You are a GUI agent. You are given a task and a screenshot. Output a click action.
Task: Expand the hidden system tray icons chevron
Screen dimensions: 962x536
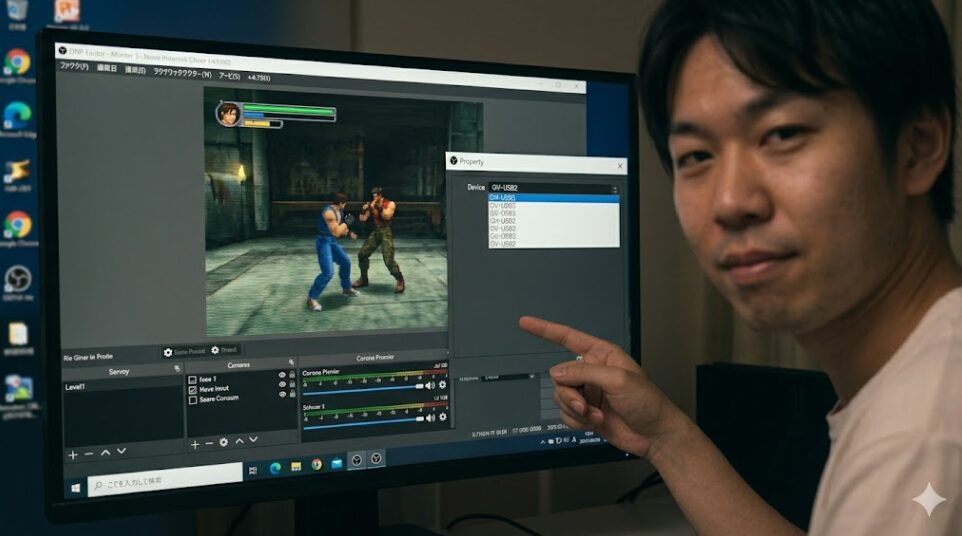click(543, 442)
